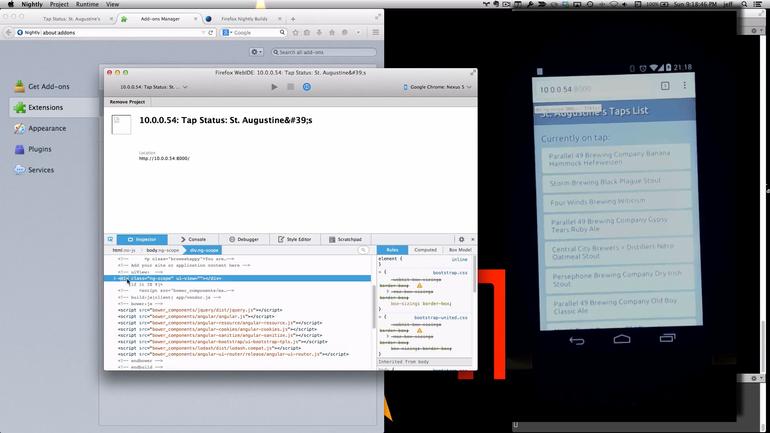Open add-ons tools gear dropdown
770x433 pixels.
(256, 52)
